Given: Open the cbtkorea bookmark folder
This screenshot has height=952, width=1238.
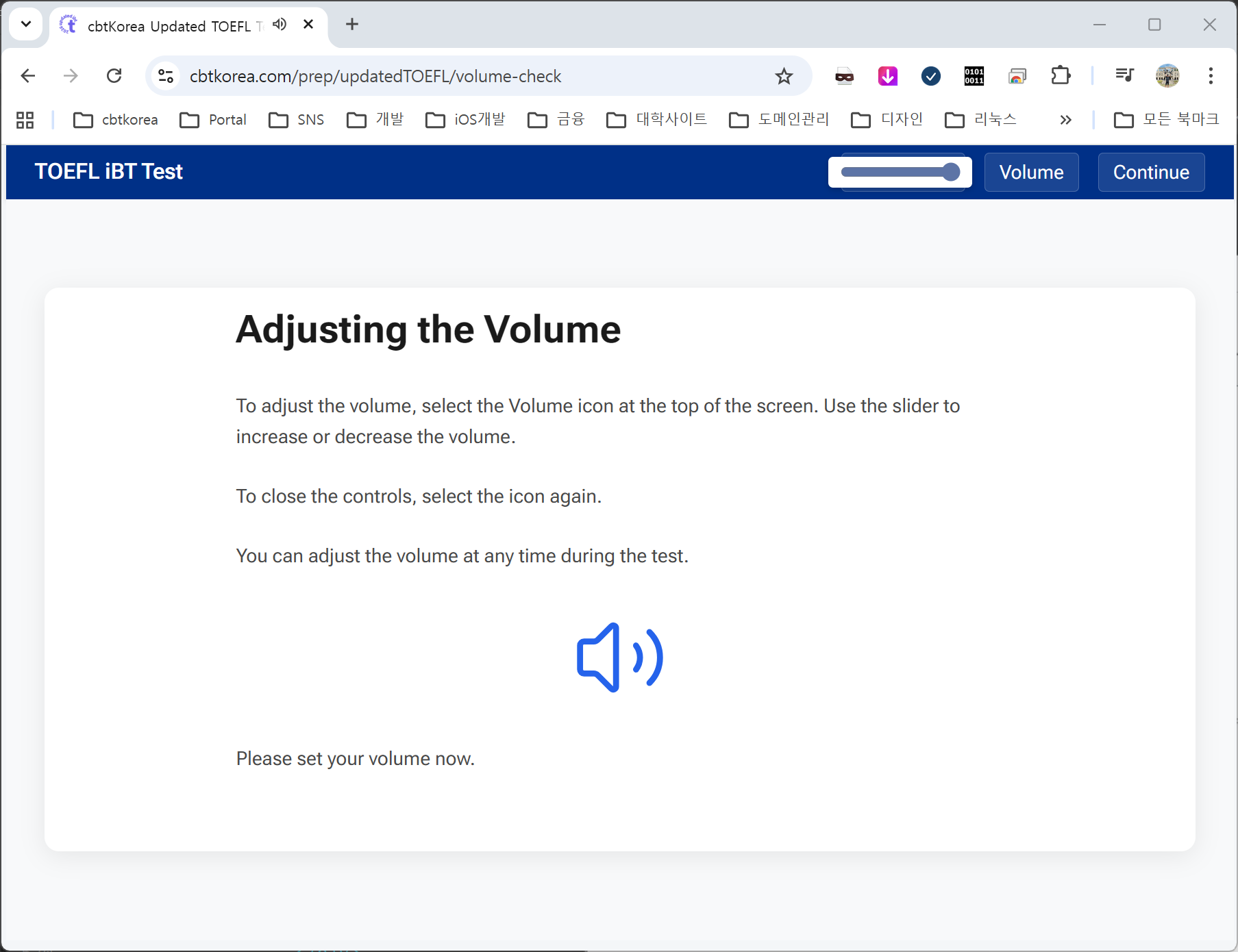Looking at the screenshot, I should (x=116, y=120).
